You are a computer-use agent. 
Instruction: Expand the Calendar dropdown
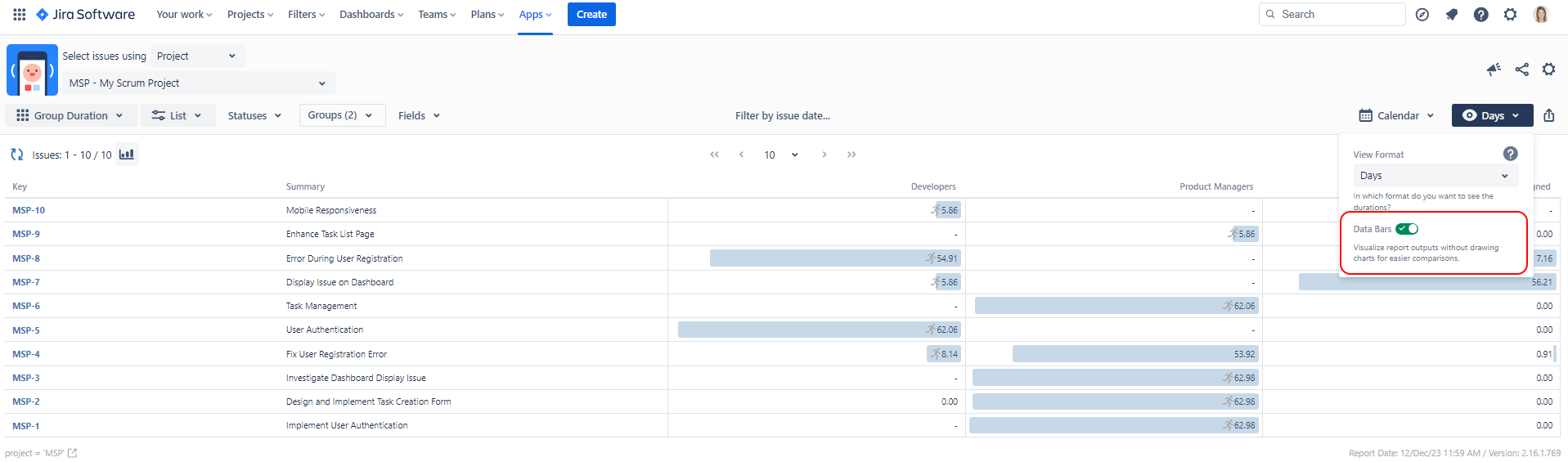(x=1396, y=115)
